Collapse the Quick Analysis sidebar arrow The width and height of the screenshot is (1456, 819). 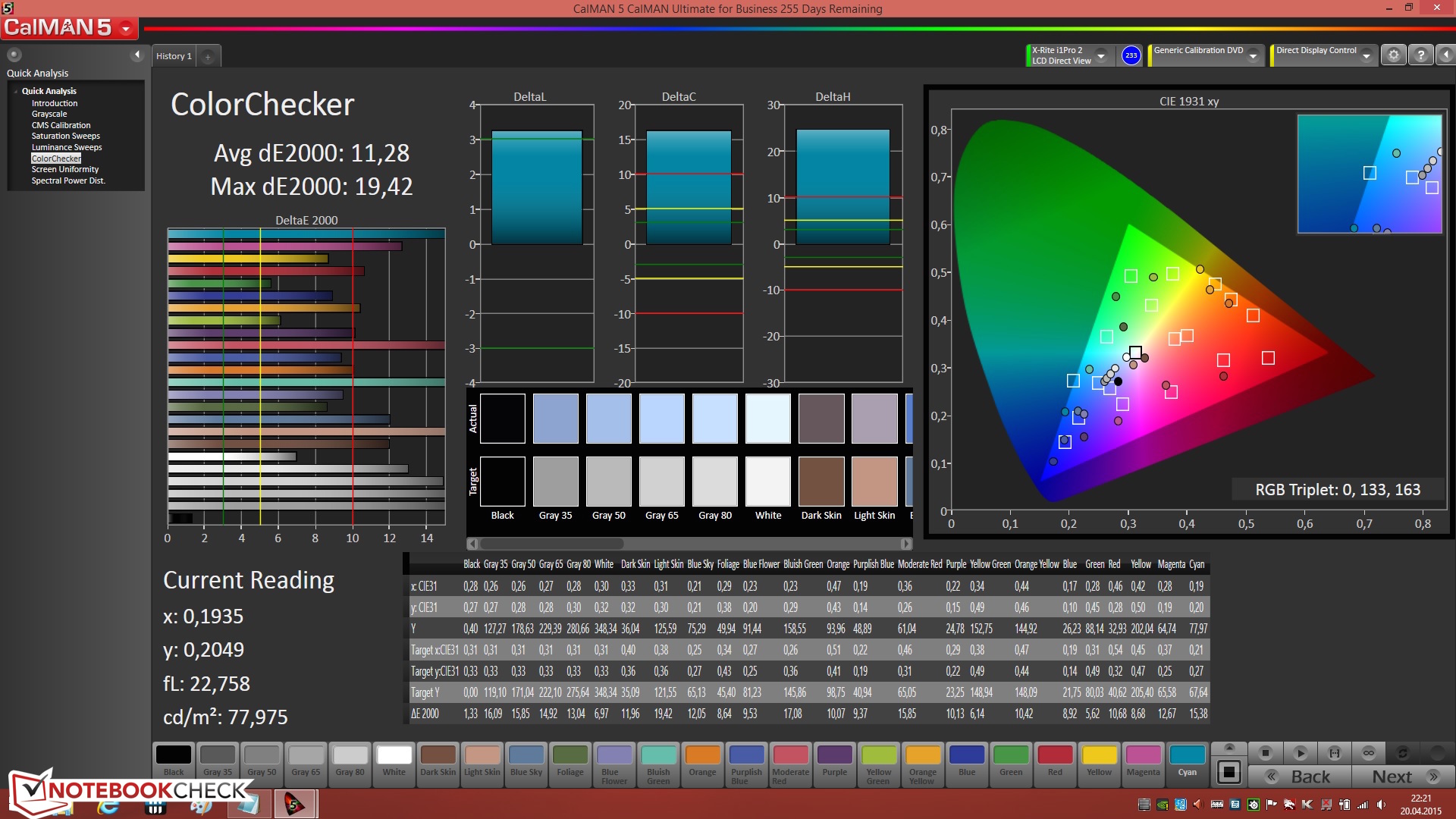click(137, 55)
